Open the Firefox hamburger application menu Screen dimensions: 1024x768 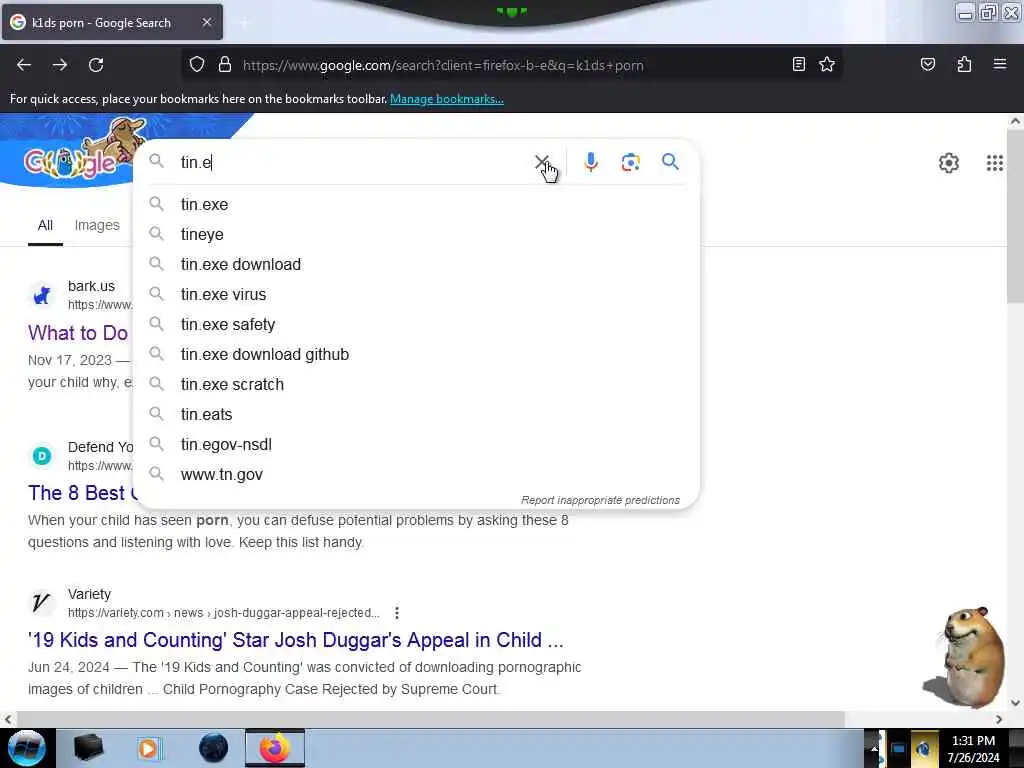(x=1000, y=65)
